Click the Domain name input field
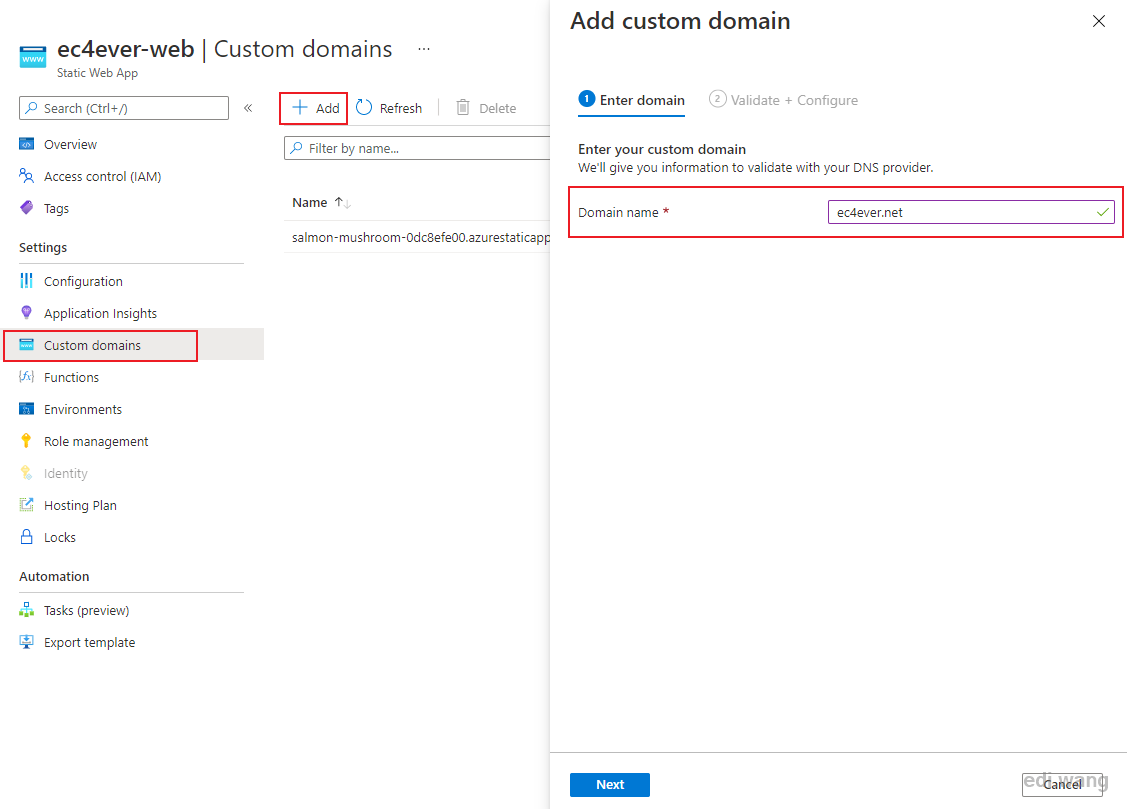Viewport: 1127px width, 809px height. 971,212
